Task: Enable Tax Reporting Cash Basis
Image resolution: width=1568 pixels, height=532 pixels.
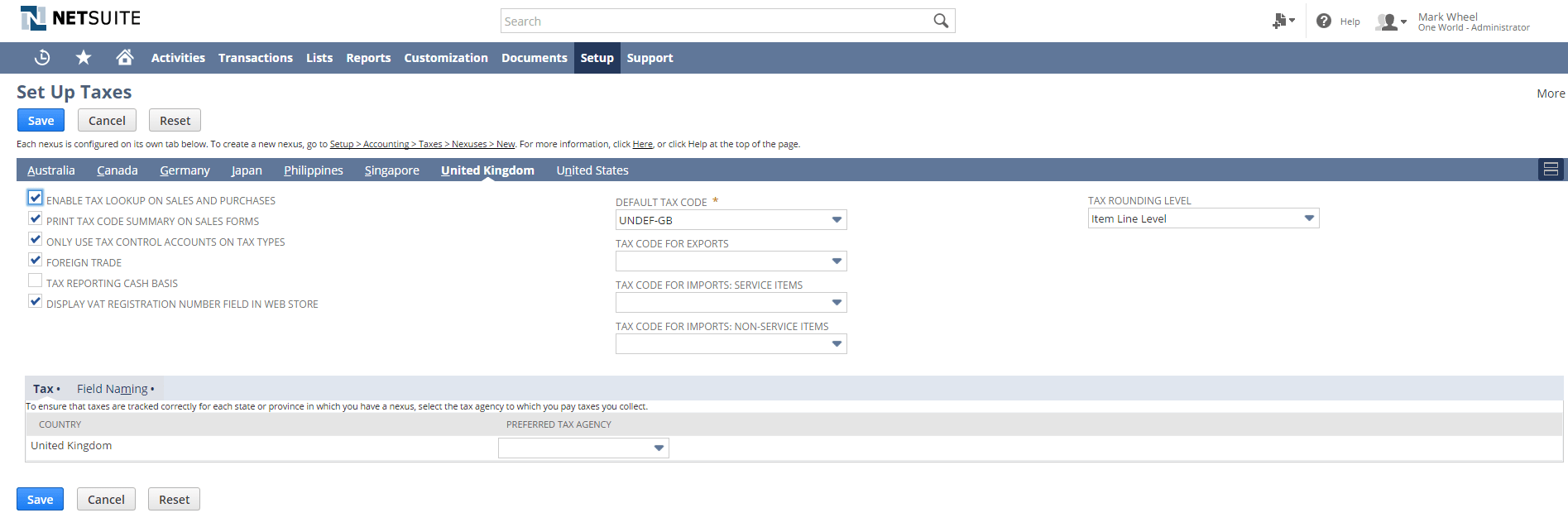Action: [35, 280]
